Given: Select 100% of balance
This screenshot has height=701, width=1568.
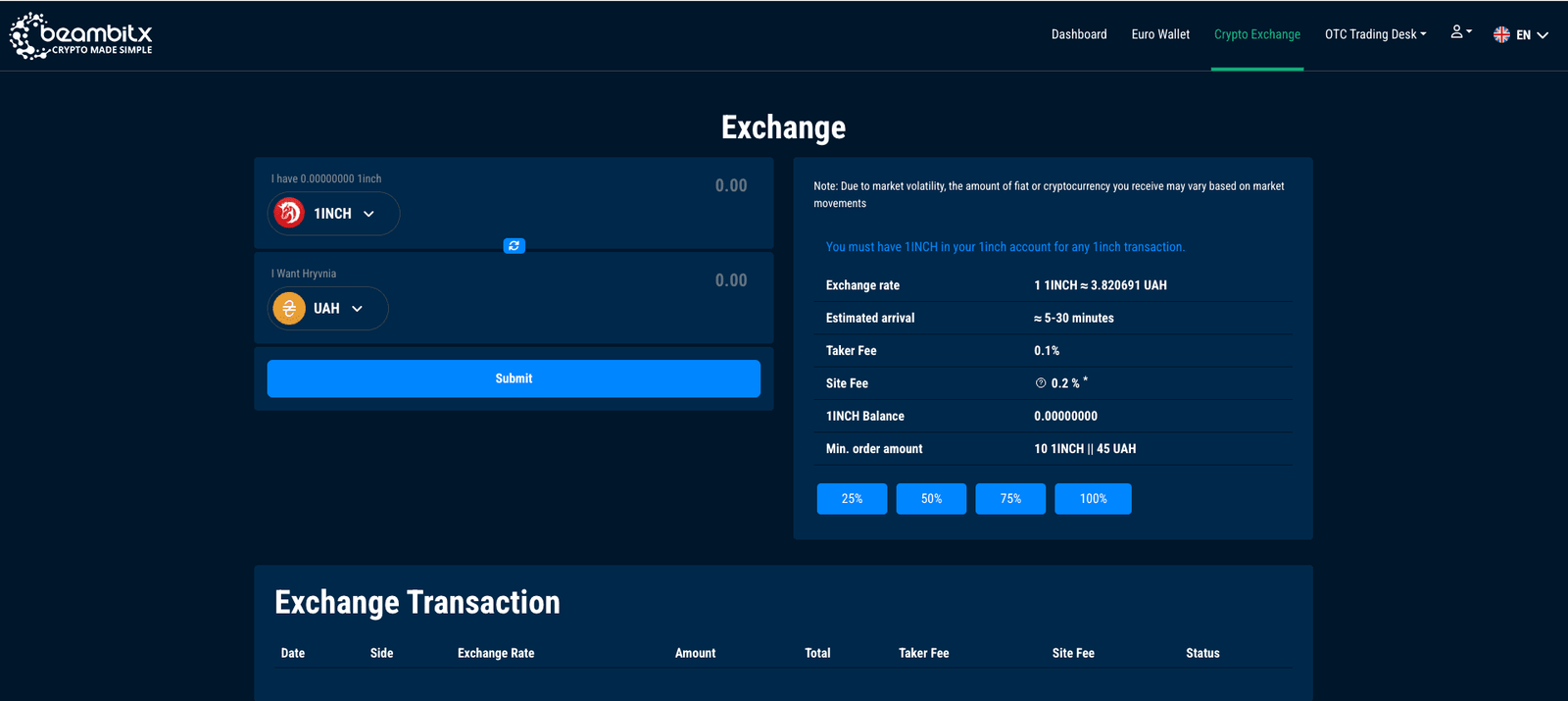Looking at the screenshot, I should click(1093, 499).
